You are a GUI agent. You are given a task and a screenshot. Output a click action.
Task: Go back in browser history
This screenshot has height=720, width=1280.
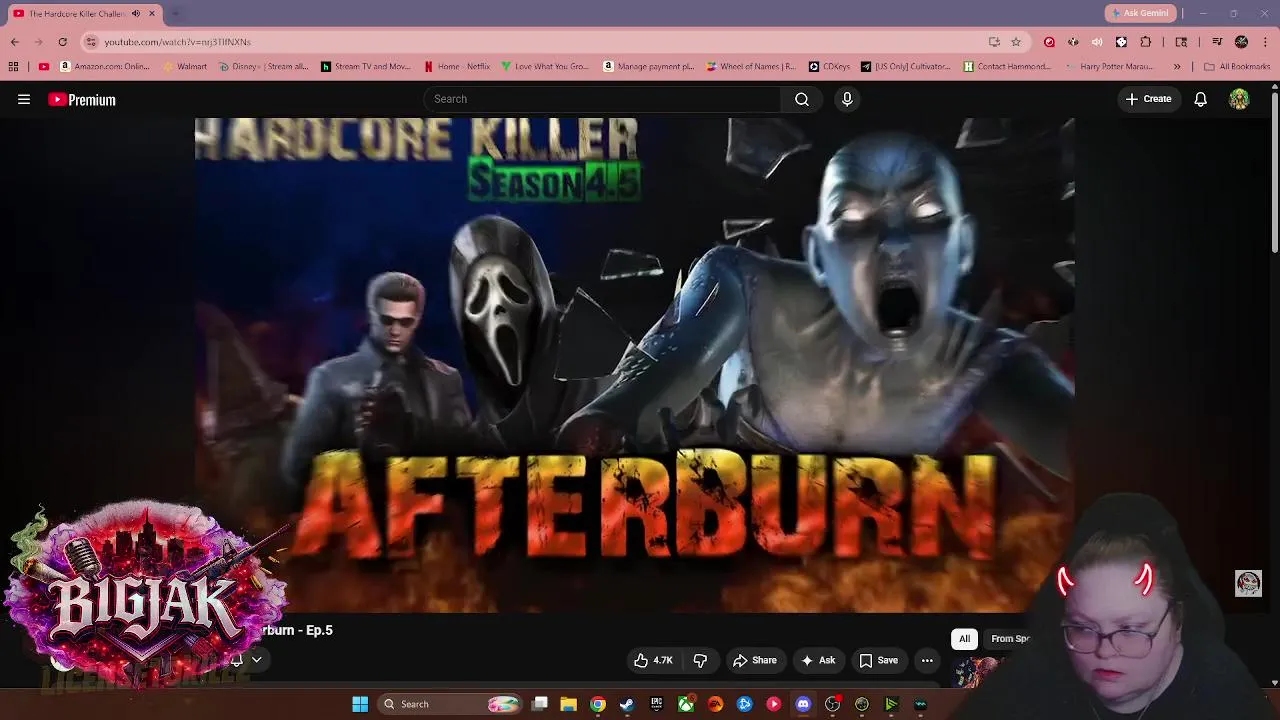(x=15, y=42)
